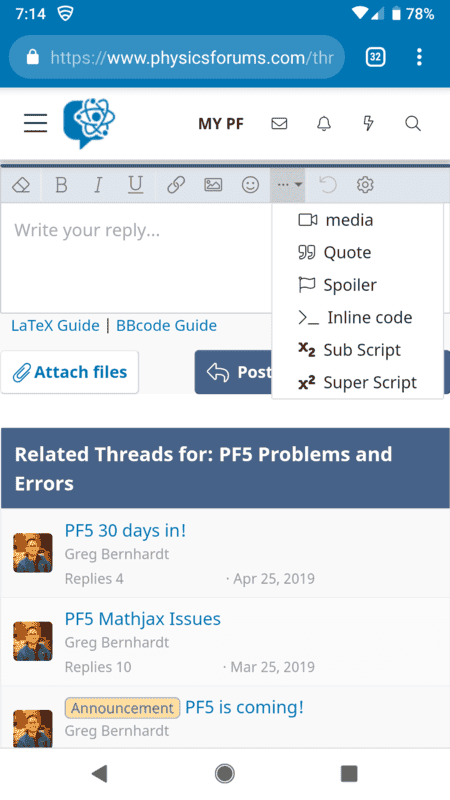The height and width of the screenshot is (800, 450).
Task: Tap the Android home navigation button
Action: pos(224,773)
